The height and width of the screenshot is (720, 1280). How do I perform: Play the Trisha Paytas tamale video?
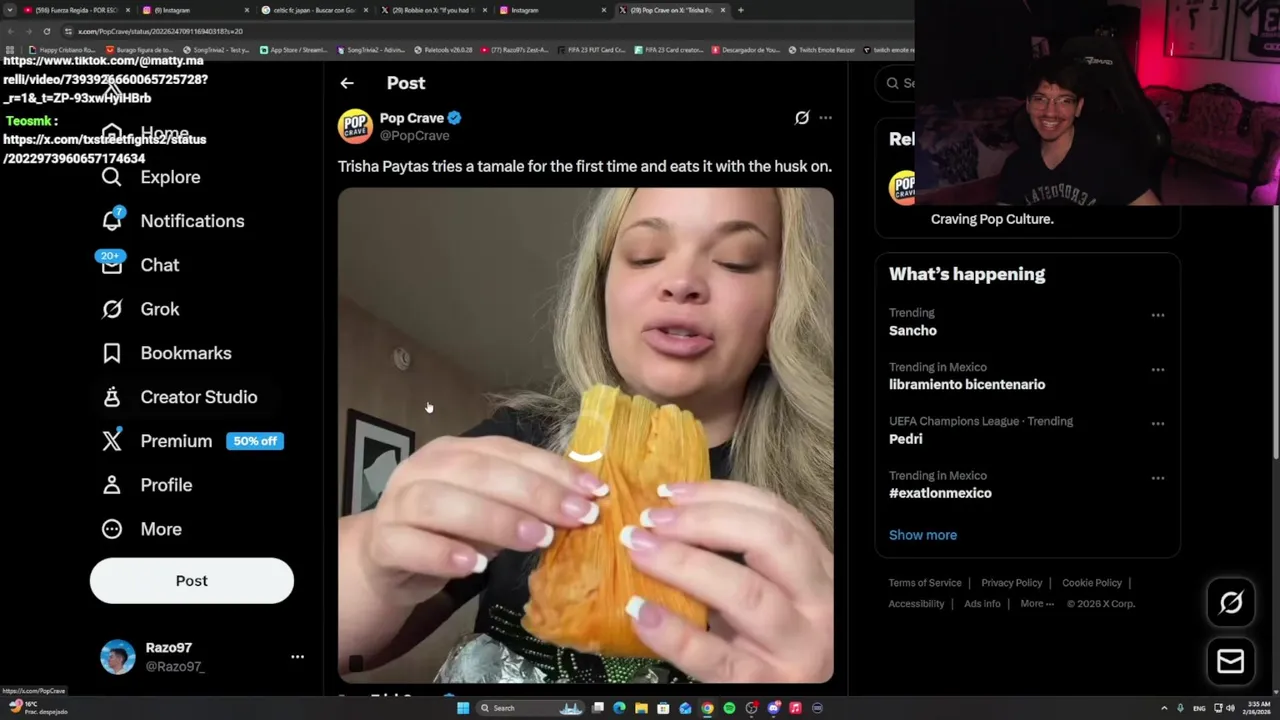pyautogui.click(x=585, y=435)
